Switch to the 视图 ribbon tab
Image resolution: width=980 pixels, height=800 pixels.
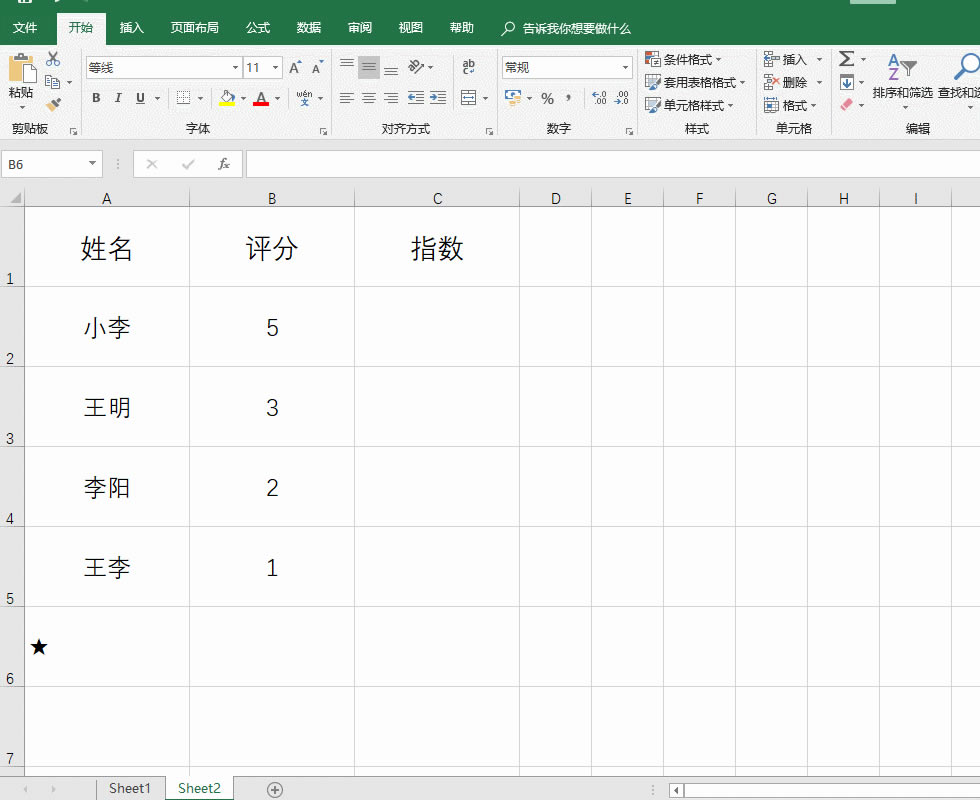[411, 28]
